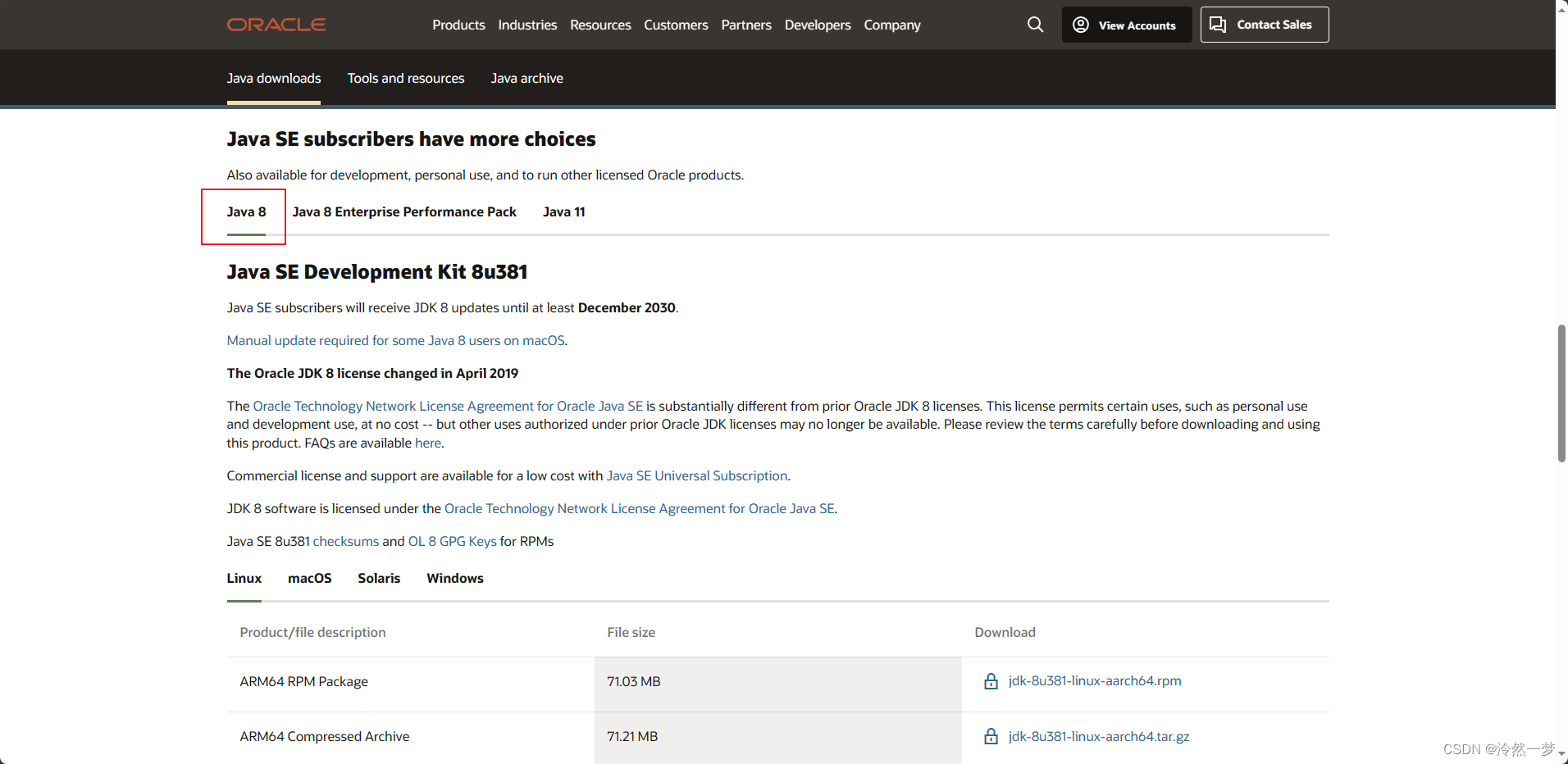1568x764 pixels.
Task: Open the license agreement link after 'licensed under the'
Action: tap(640, 508)
